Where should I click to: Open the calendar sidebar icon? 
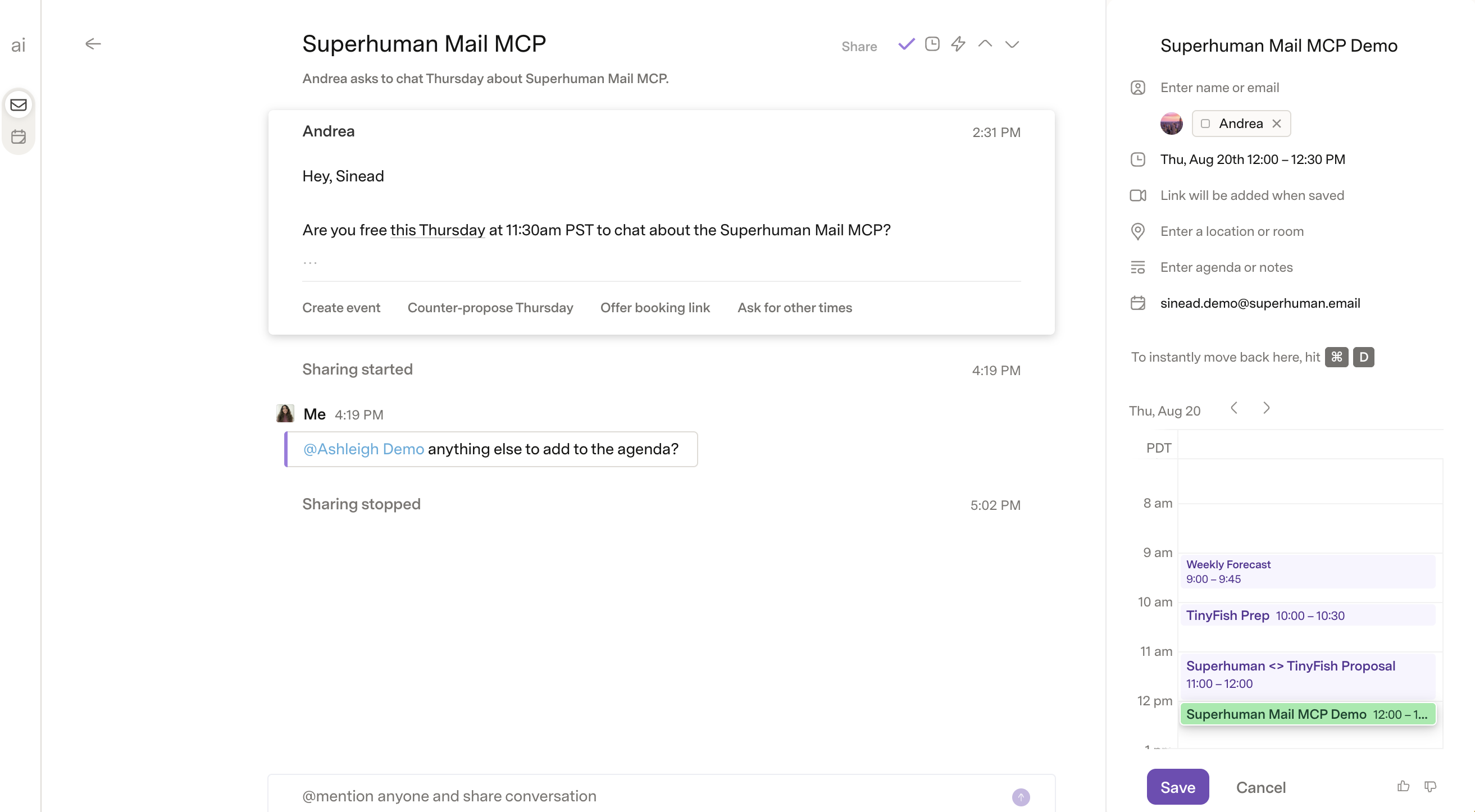click(19, 136)
